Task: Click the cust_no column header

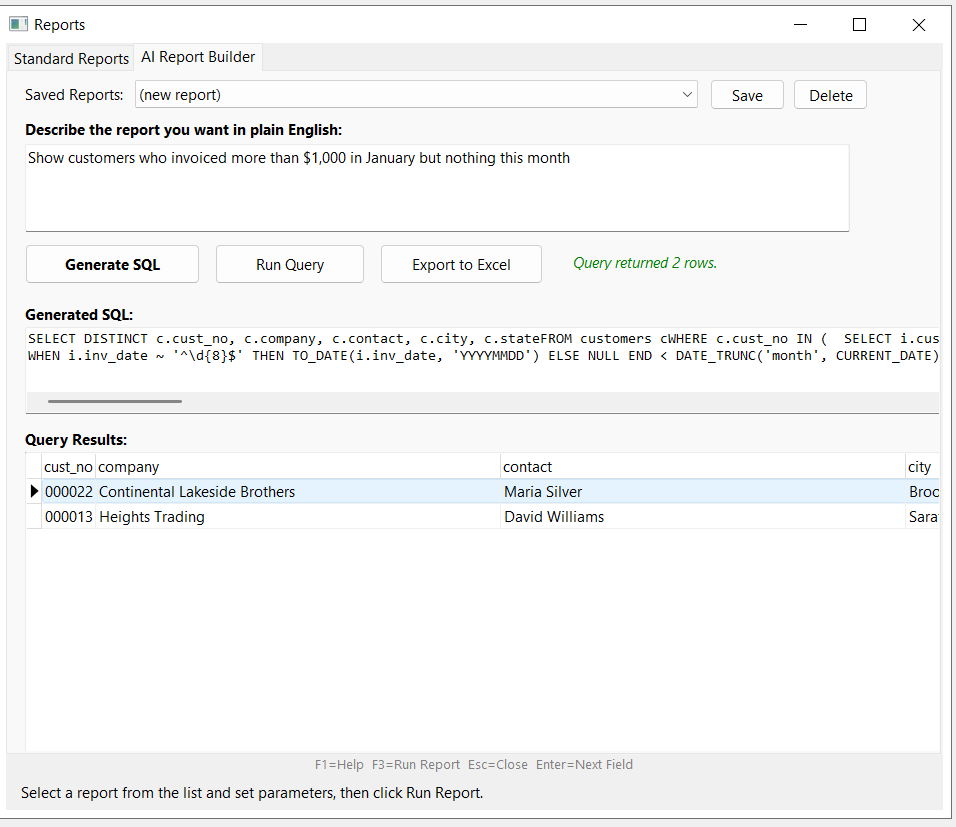Action: coord(67,466)
